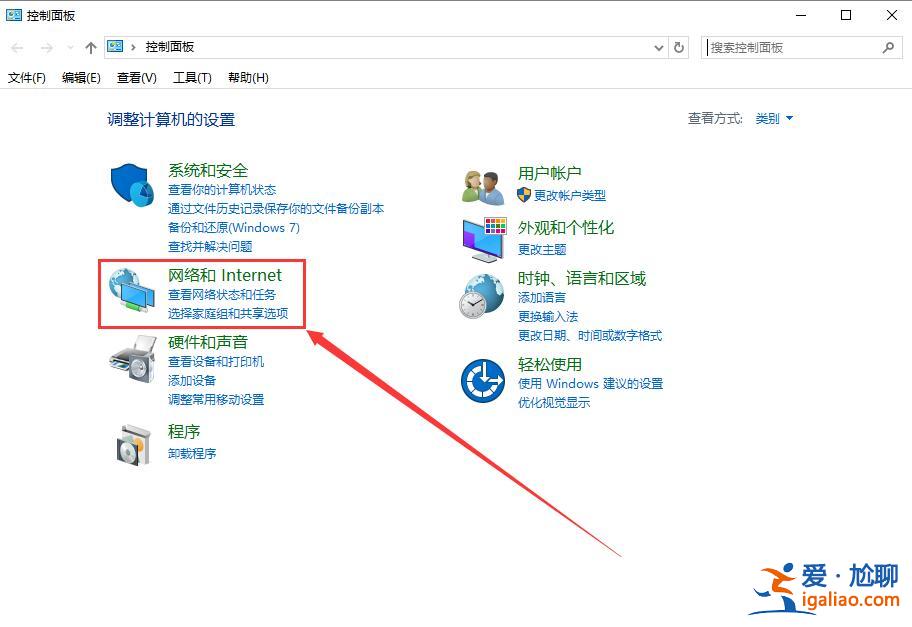
Task: Expand the address bar history dropdown arrow
Action: [x=658, y=46]
